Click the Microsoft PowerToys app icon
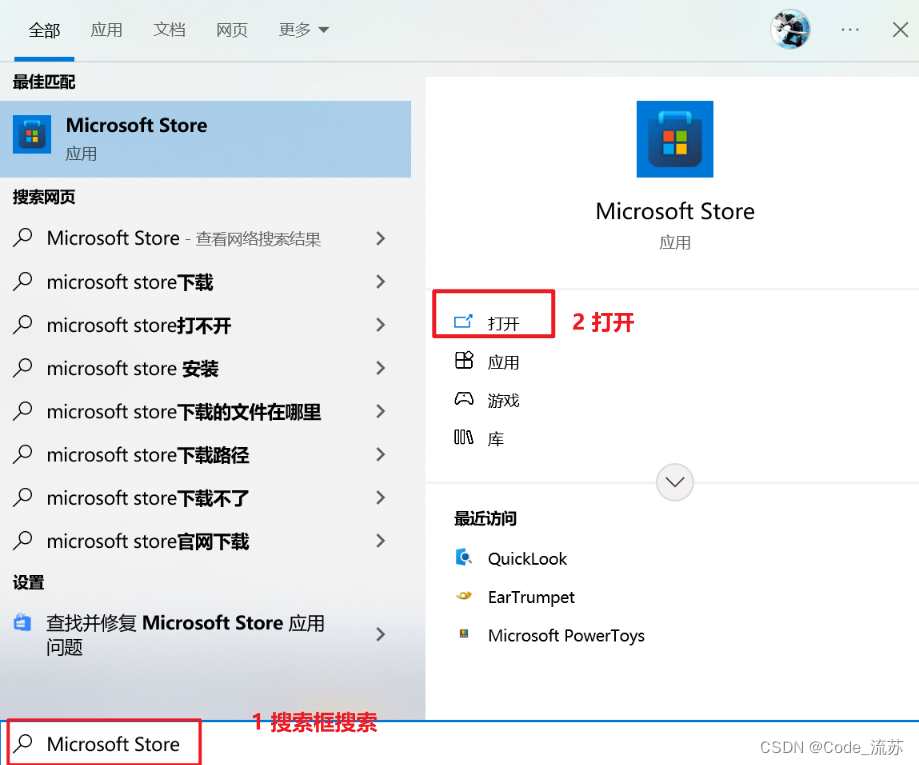This screenshot has height=765, width=919. click(x=464, y=633)
